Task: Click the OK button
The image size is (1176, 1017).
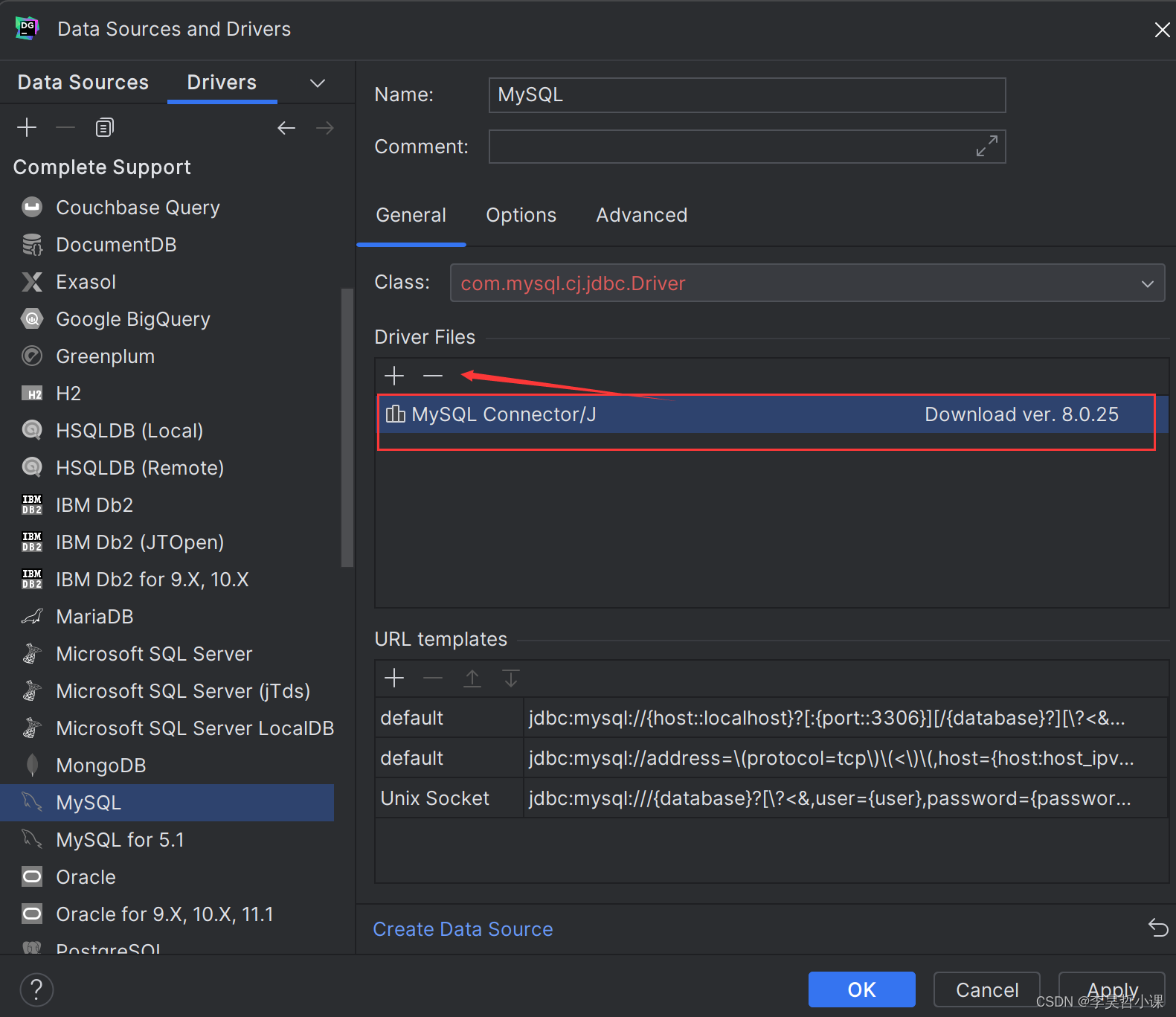Action: (x=861, y=989)
